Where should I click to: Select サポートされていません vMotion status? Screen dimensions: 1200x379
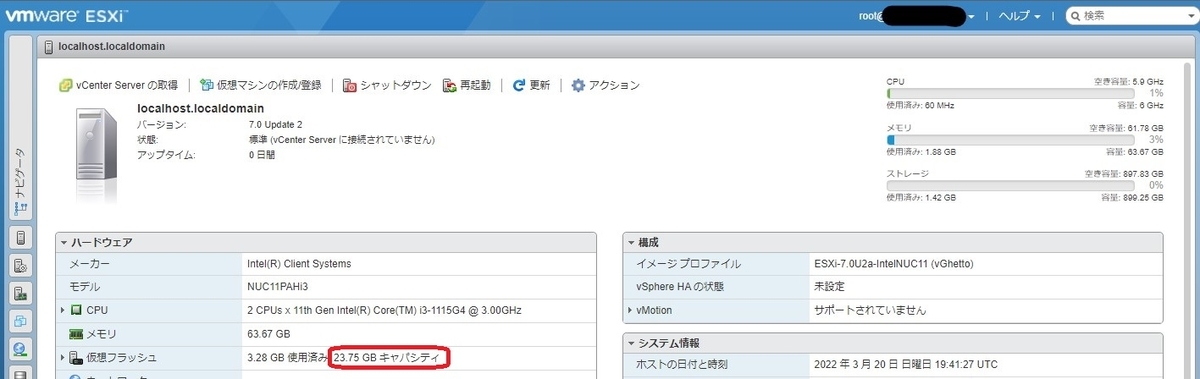870,311
